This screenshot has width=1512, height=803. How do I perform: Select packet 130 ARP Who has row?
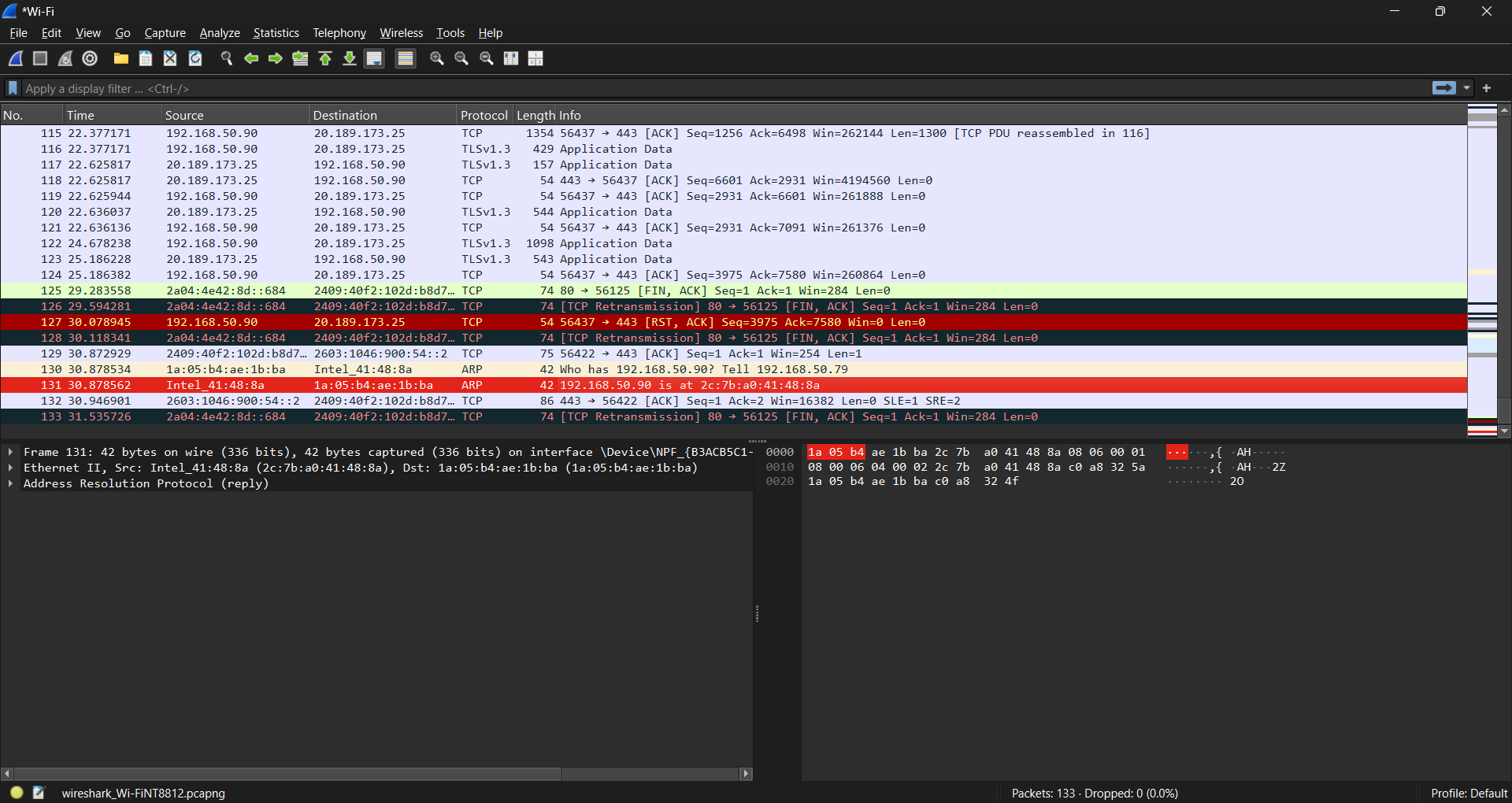pyautogui.click(x=733, y=369)
